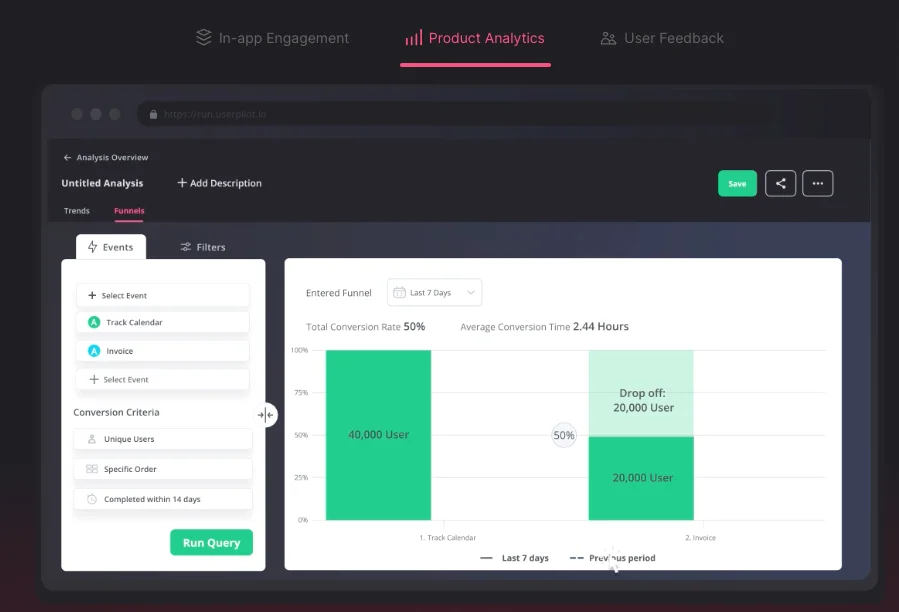The image size is (899, 612).
Task: Open the three-dots more options menu
Action: click(x=818, y=184)
